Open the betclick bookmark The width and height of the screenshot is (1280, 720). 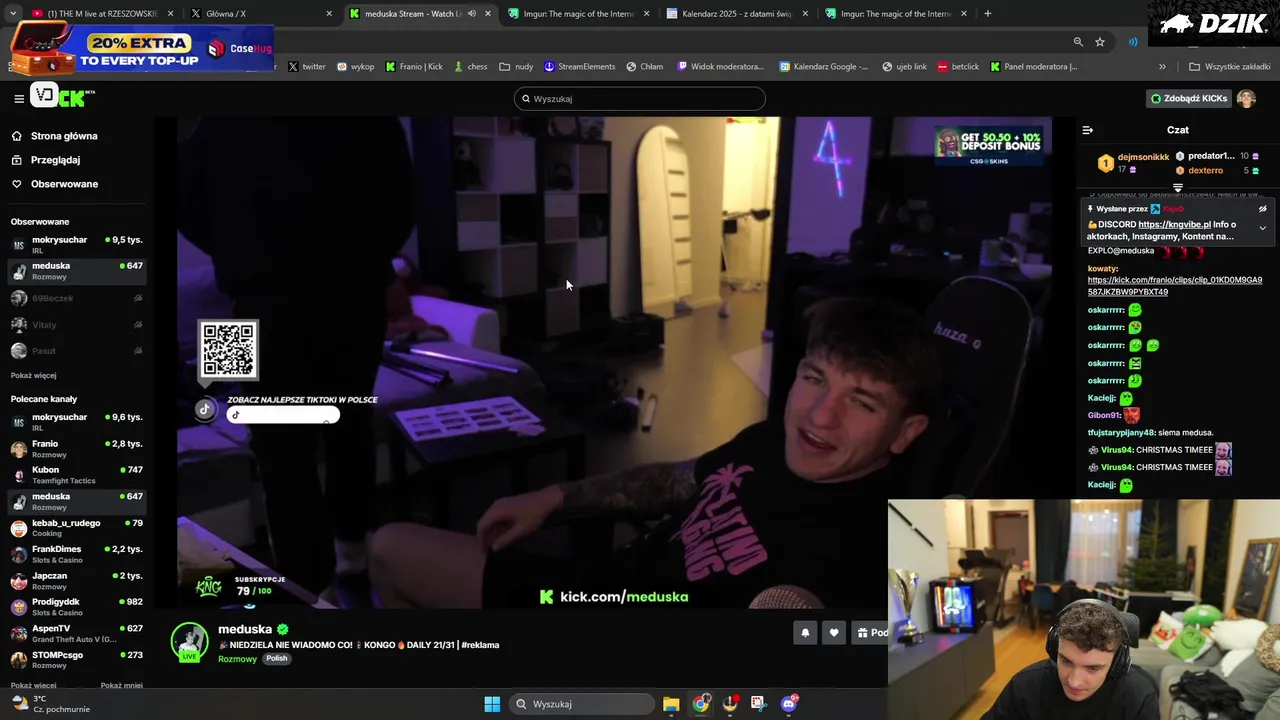[x=958, y=67]
